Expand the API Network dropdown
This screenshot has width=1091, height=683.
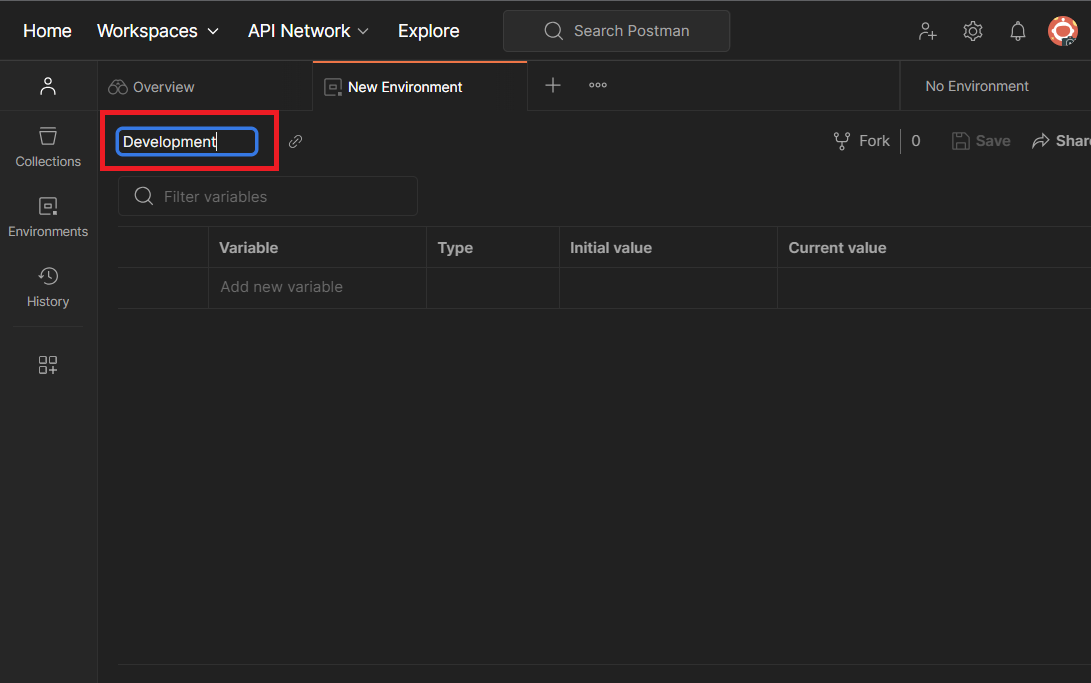[308, 31]
